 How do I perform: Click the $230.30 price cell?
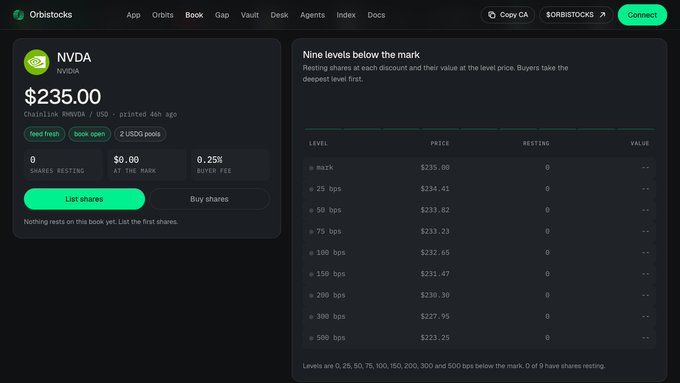(x=435, y=295)
